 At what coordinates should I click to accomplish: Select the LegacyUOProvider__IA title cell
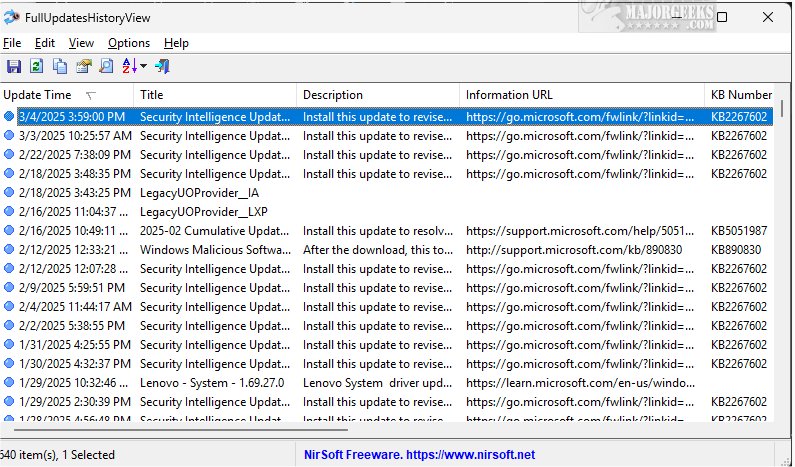[199, 193]
